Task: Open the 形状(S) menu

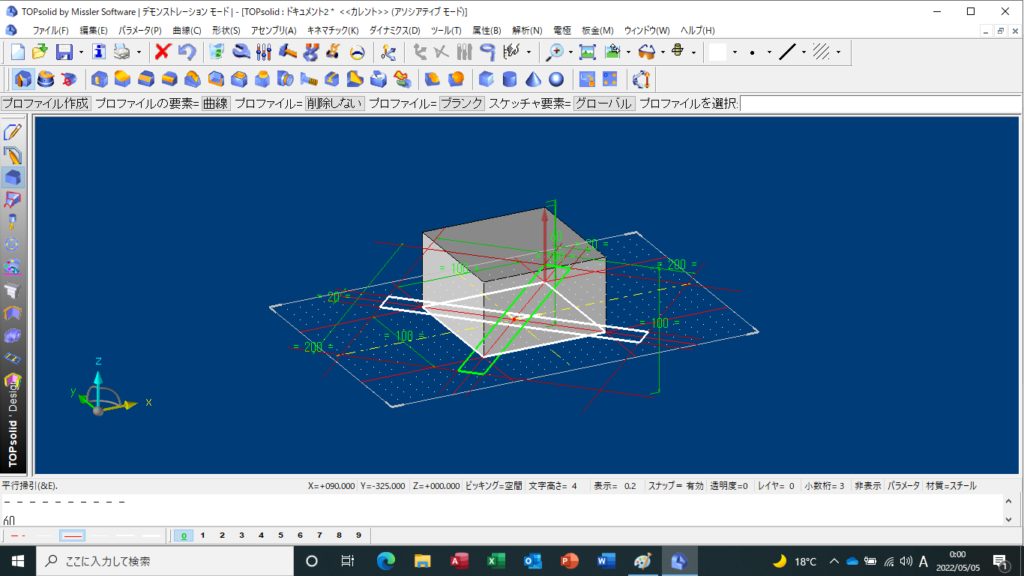Action: click(226, 31)
